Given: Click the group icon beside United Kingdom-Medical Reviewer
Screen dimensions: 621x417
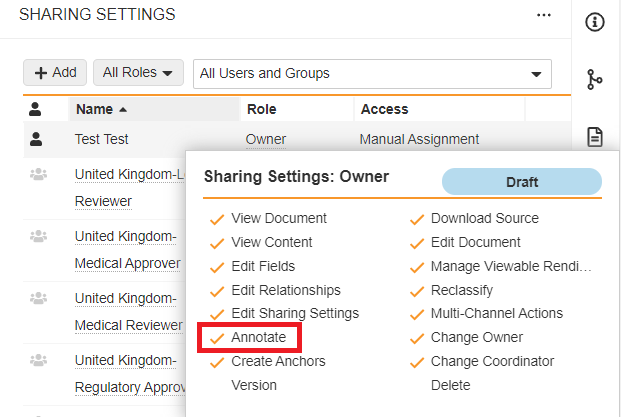Looking at the screenshot, I should (38, 298).
